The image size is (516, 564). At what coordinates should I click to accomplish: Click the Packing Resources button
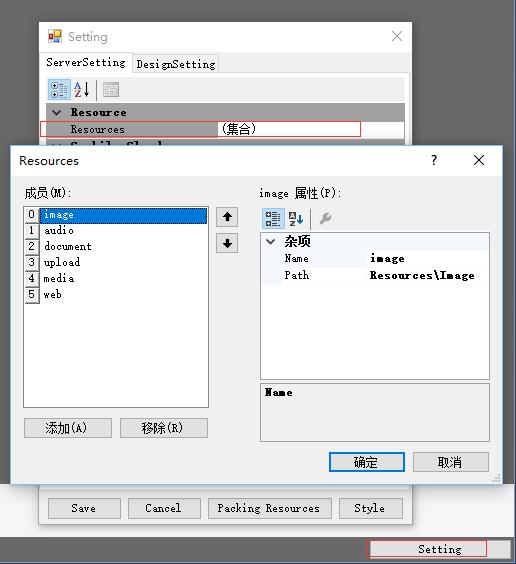(270, 508)
